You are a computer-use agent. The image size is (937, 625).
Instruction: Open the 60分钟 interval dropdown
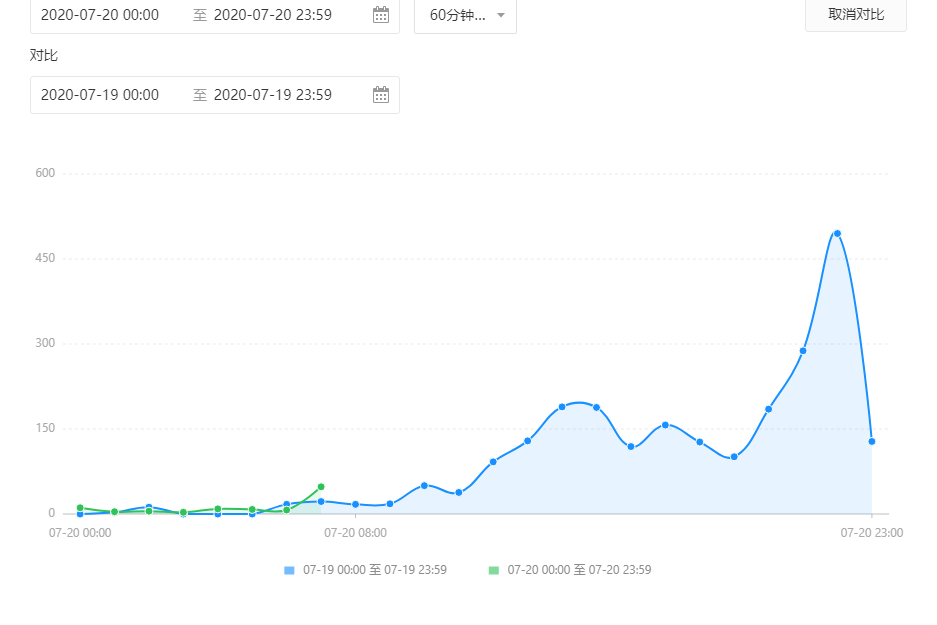(x=466, y=15)
